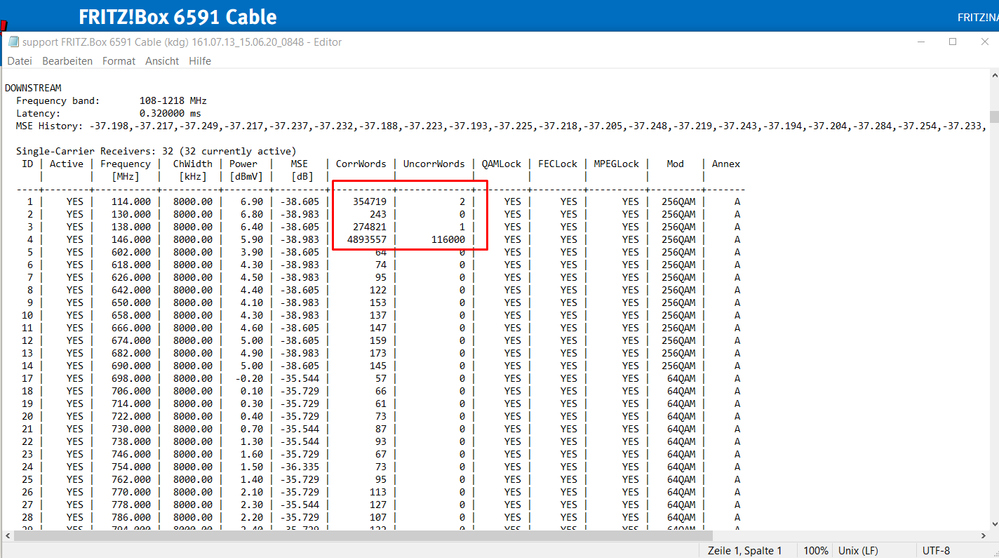Click the Frequency [MHz] column header

126,170
